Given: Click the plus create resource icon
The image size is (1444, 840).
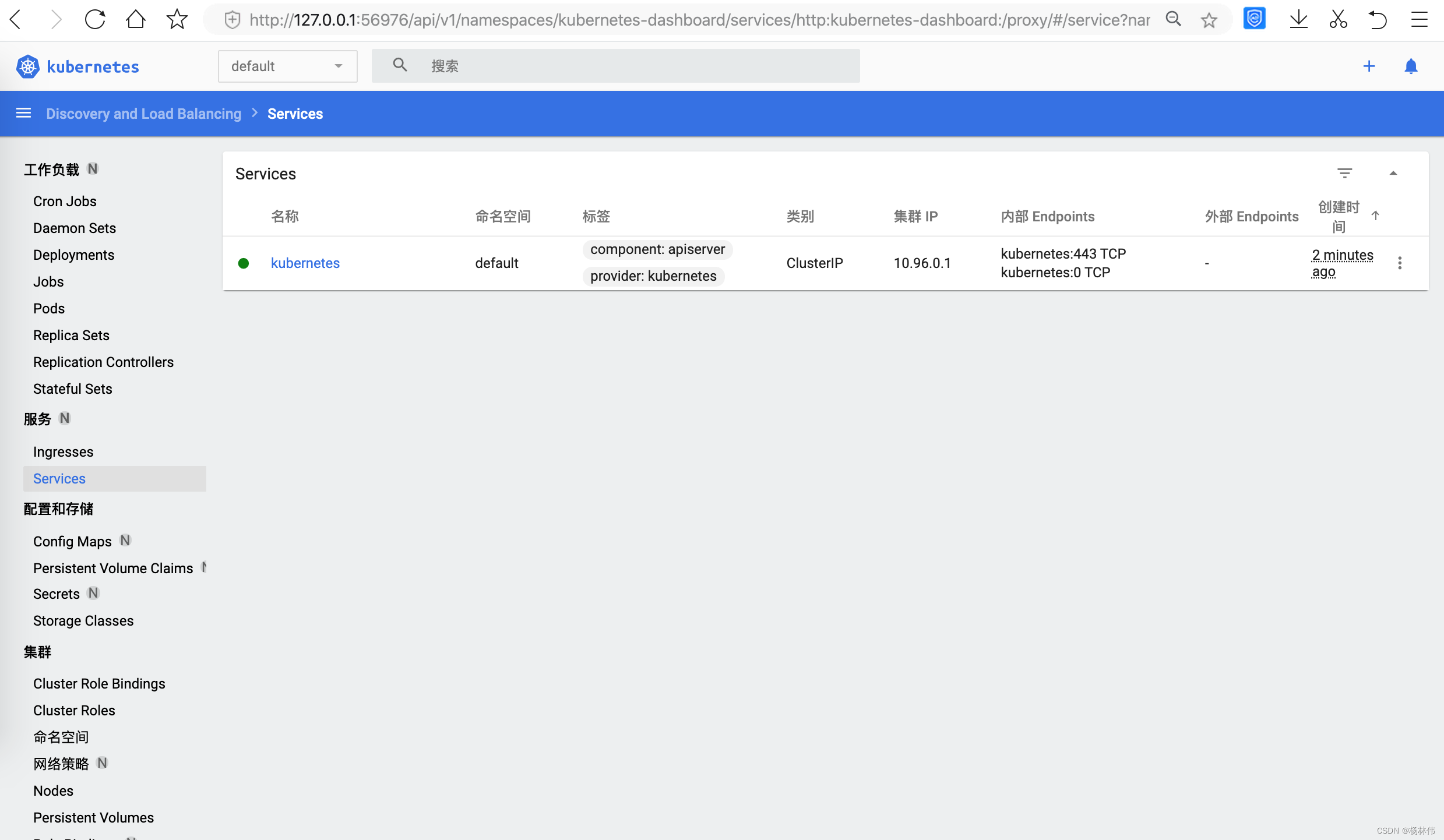Looking at the screenshot, I should pos(1369,66).
